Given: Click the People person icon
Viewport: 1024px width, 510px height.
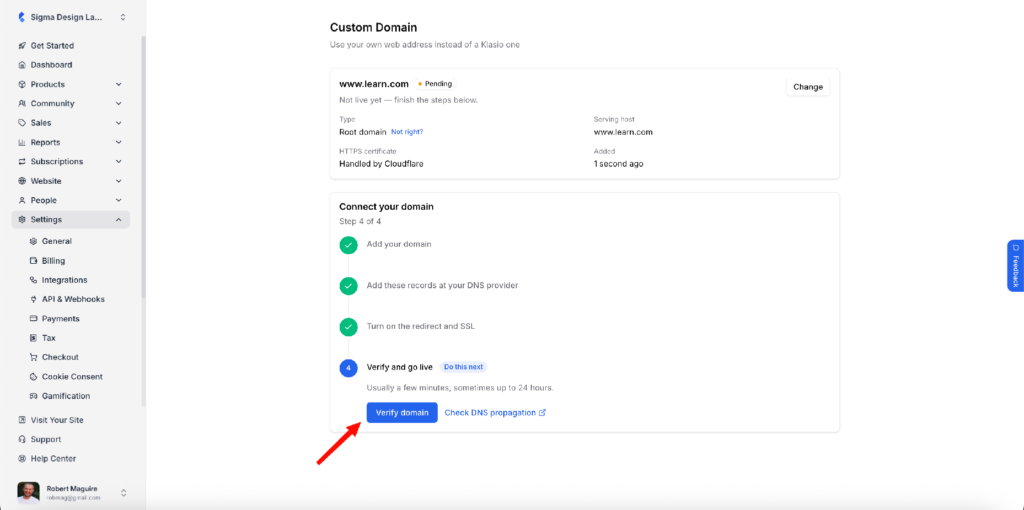Looking at the screenshot, I should click(x=22, y=200).
